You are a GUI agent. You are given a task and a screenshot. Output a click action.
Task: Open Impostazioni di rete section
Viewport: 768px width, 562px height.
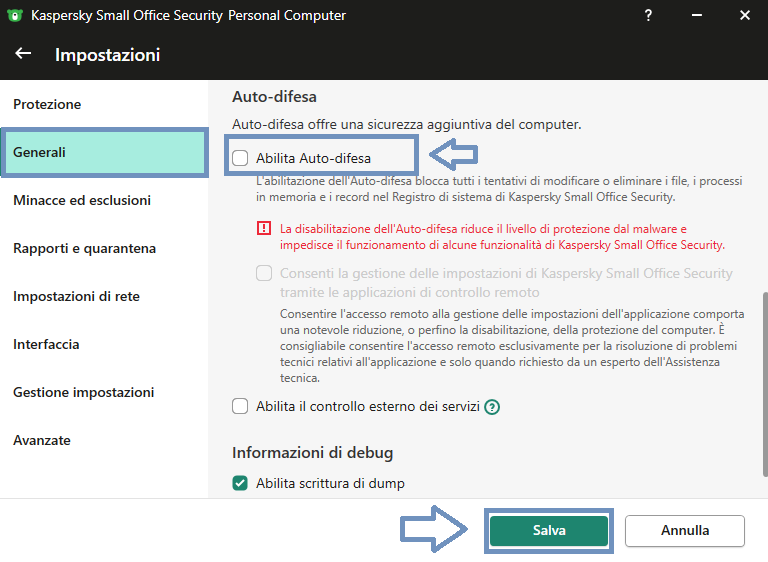click(x=104, y=296)
